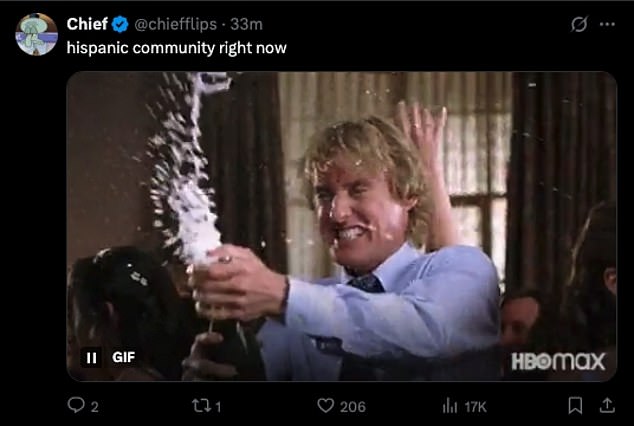This screenshot has height=426, width=634.
Task: Open the @chiefflips handle link
Action: [175, 24]
